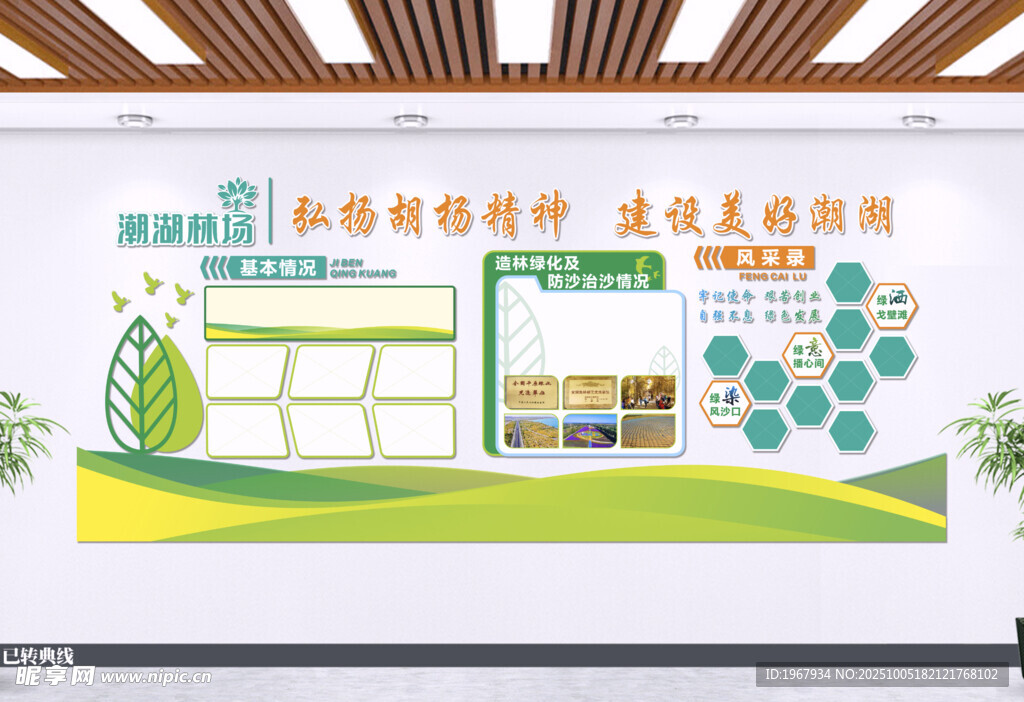The height and width of the screenshot is (702, 1024).
Task: Select the hexagon labeled 绿染风沙口
Action: click(725, 404)
